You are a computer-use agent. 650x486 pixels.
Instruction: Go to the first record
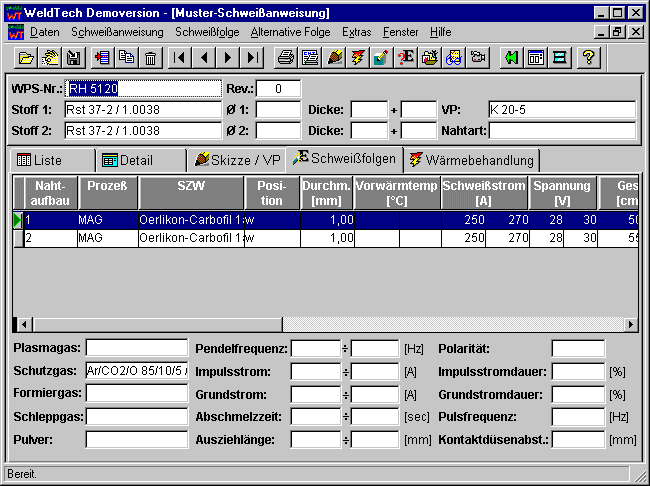(180, 58)
